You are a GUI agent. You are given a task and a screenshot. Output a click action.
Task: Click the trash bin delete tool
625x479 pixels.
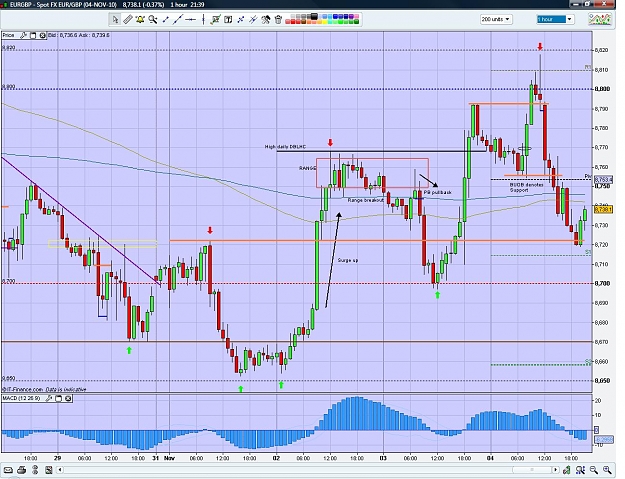tap(278, 19)
